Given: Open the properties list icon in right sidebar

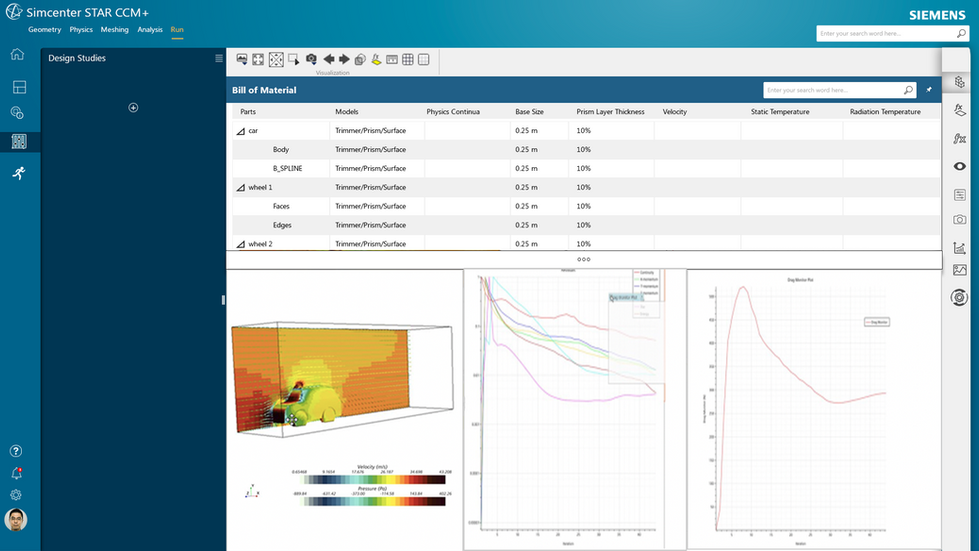Looking at the screenshot, I should point(960,195).
